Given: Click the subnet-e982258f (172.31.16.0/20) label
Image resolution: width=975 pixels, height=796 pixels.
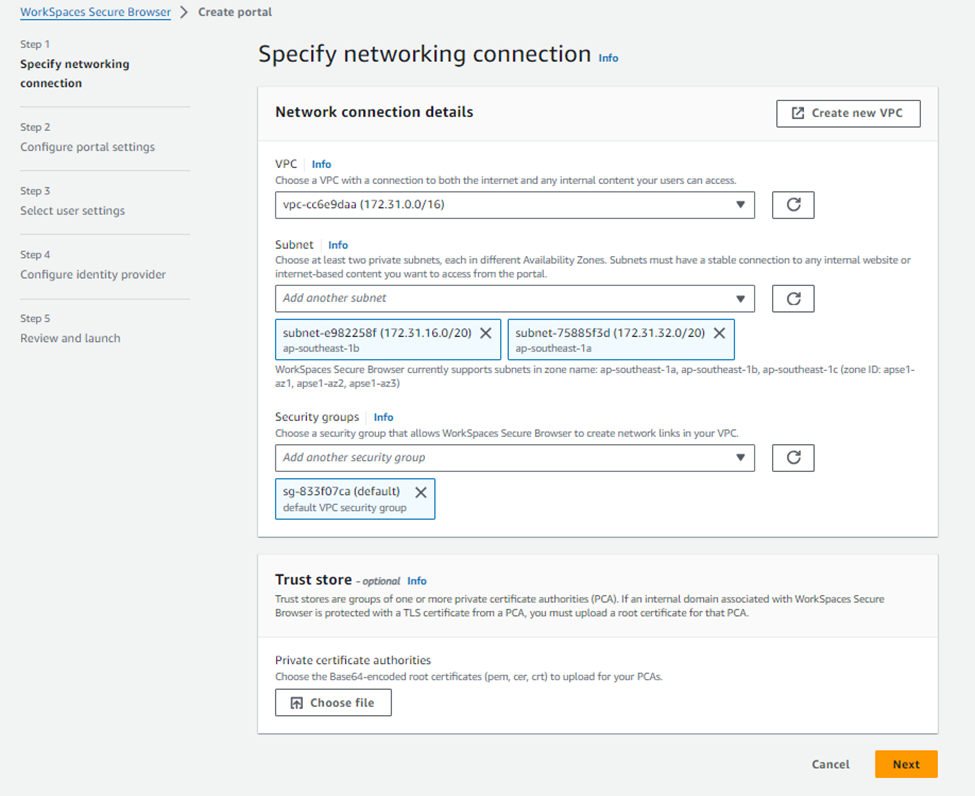Looking at the screenshot, I should click(377, 333).
